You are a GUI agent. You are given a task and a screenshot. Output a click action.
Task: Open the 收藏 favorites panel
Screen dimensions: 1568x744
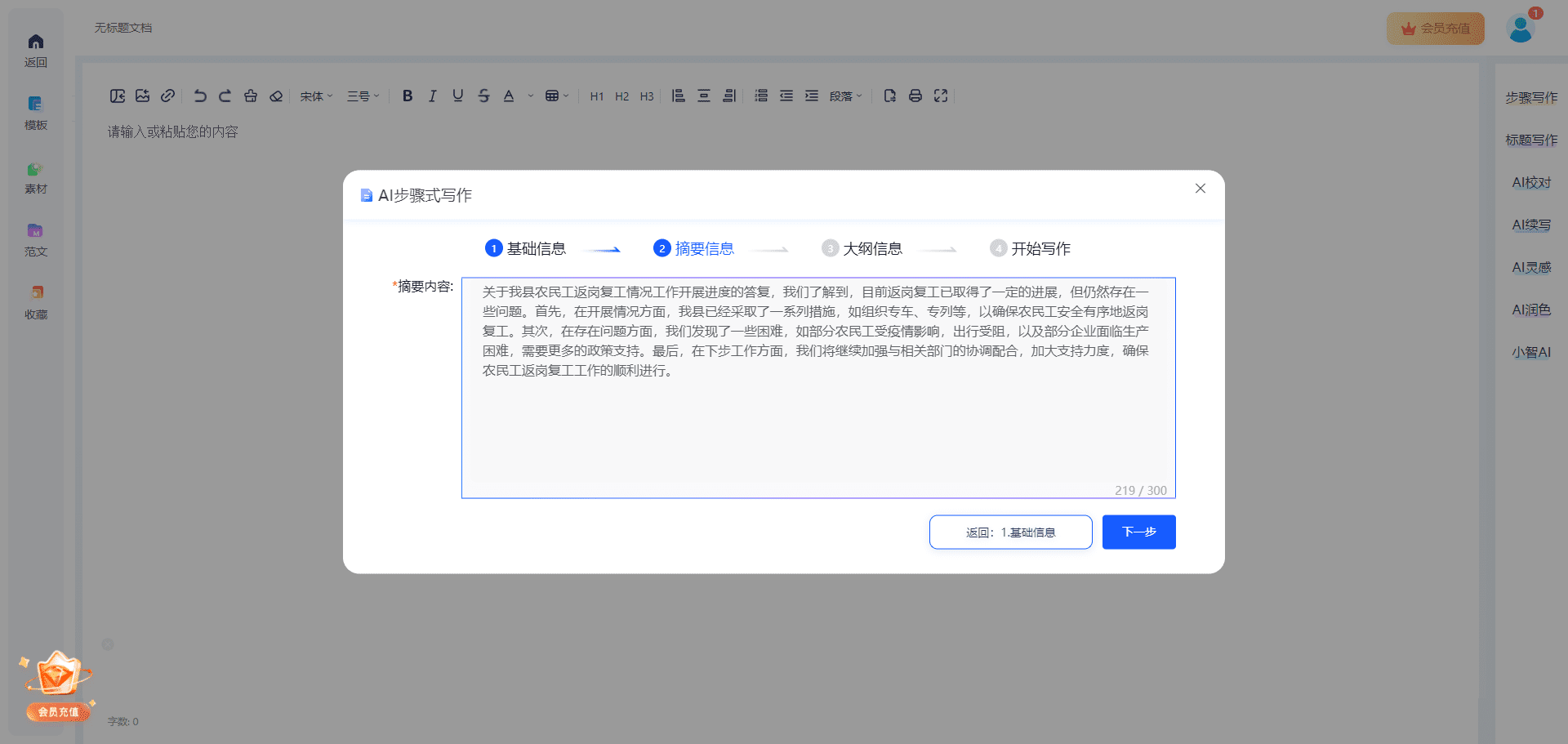tap(36, 303)
